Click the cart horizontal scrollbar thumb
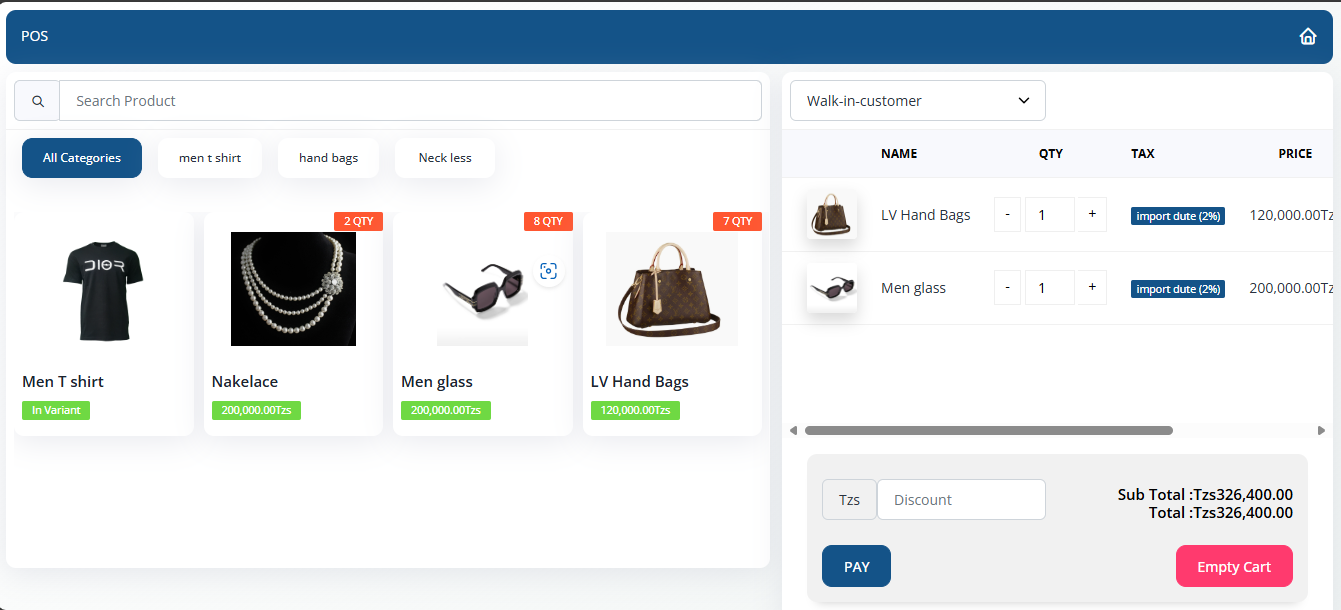The image size is (1341, 610). pos(988,431)
